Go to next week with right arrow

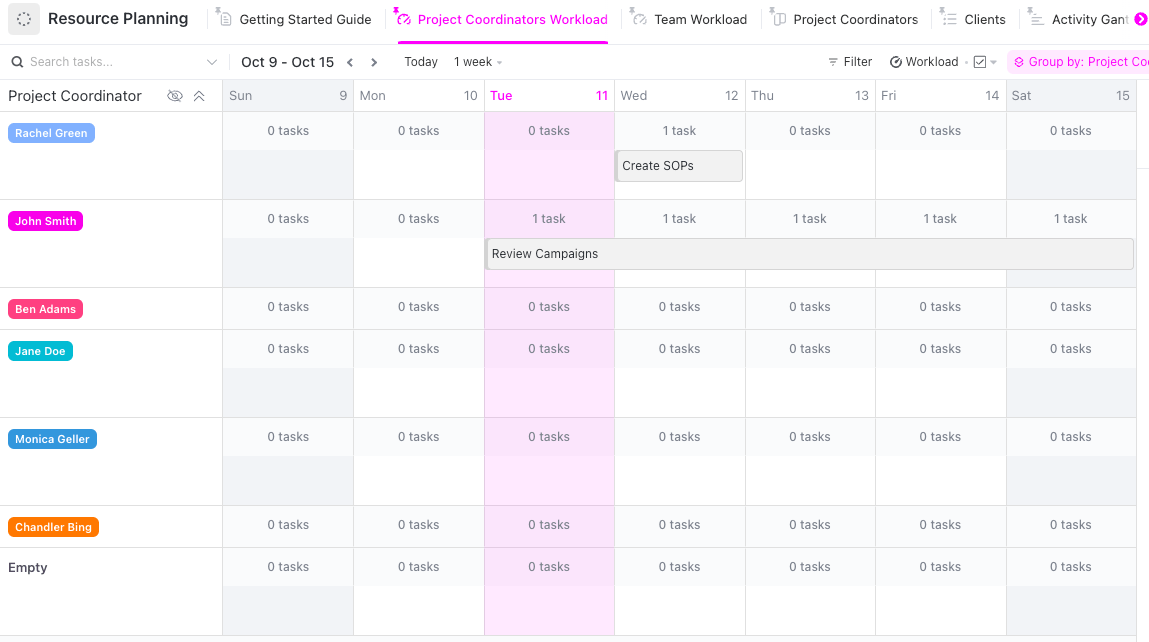[374, 62]
